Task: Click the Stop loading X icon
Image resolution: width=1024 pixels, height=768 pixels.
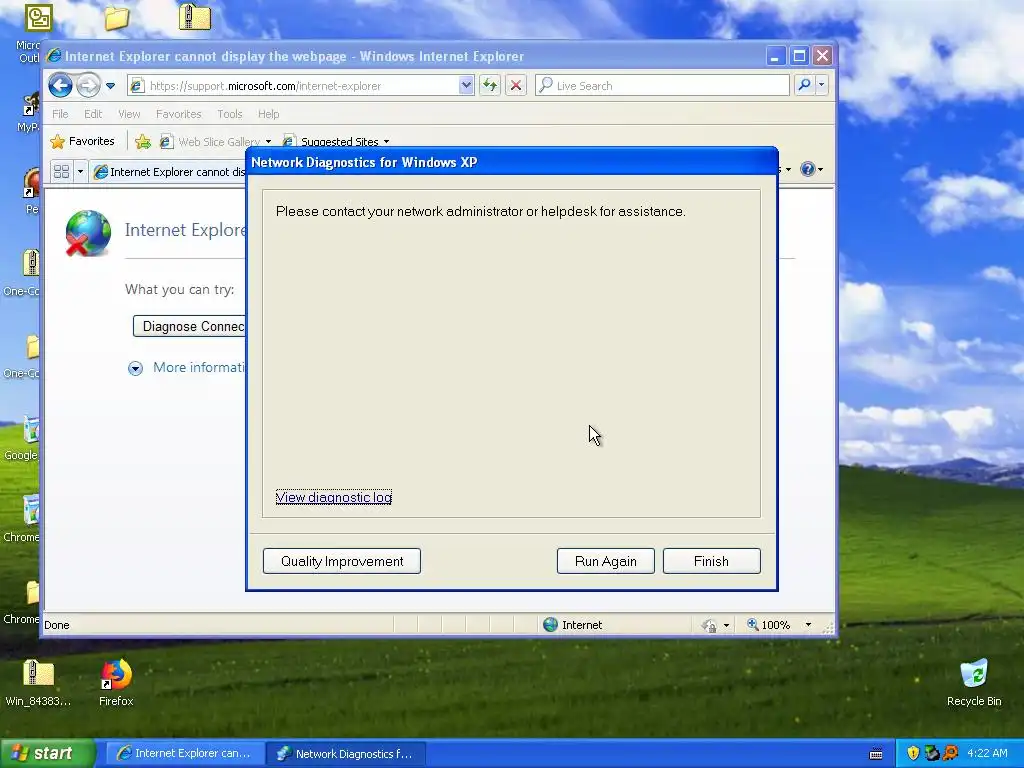Action: (516, 86)
